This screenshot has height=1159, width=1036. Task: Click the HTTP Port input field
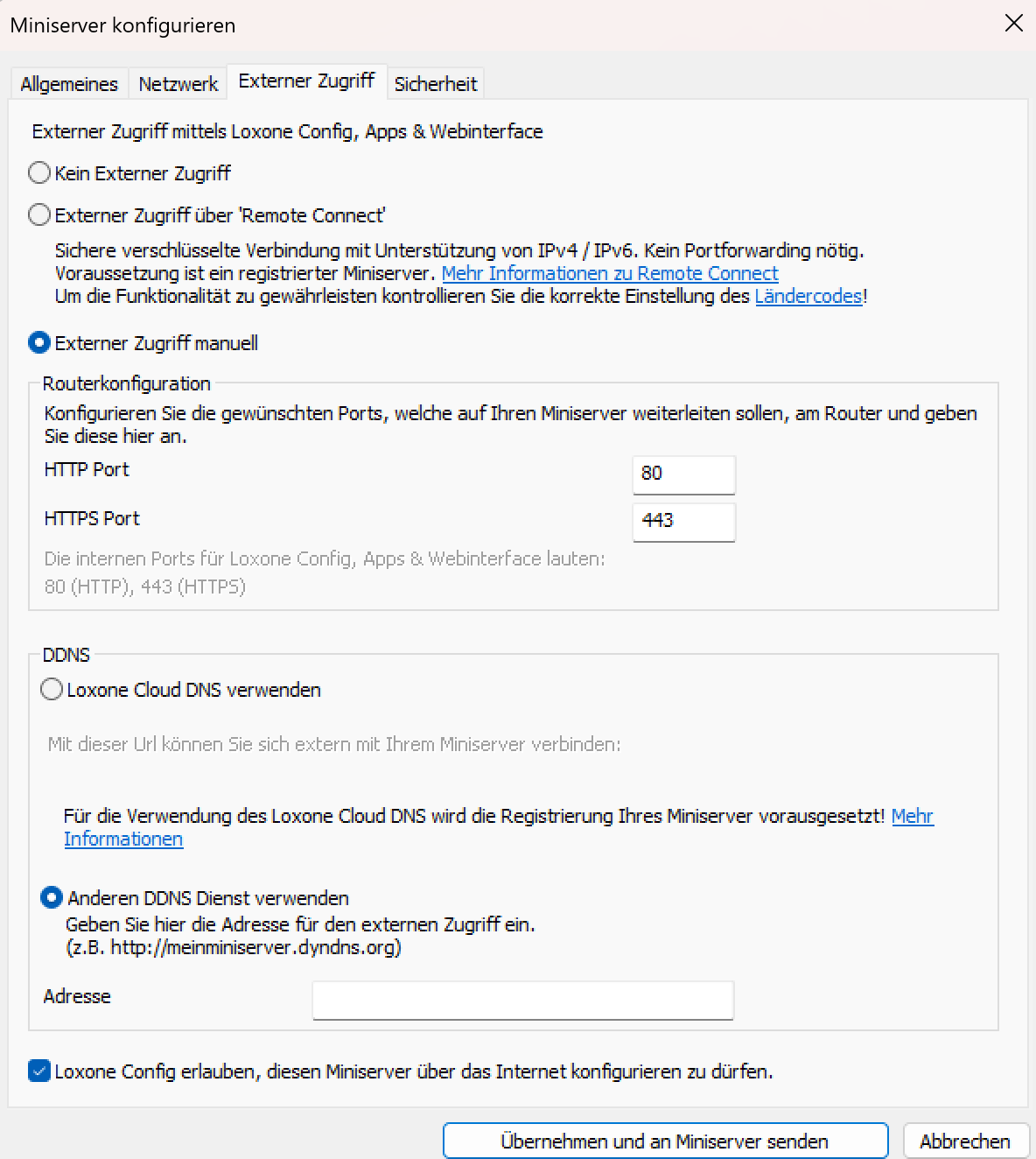[683, 474]
